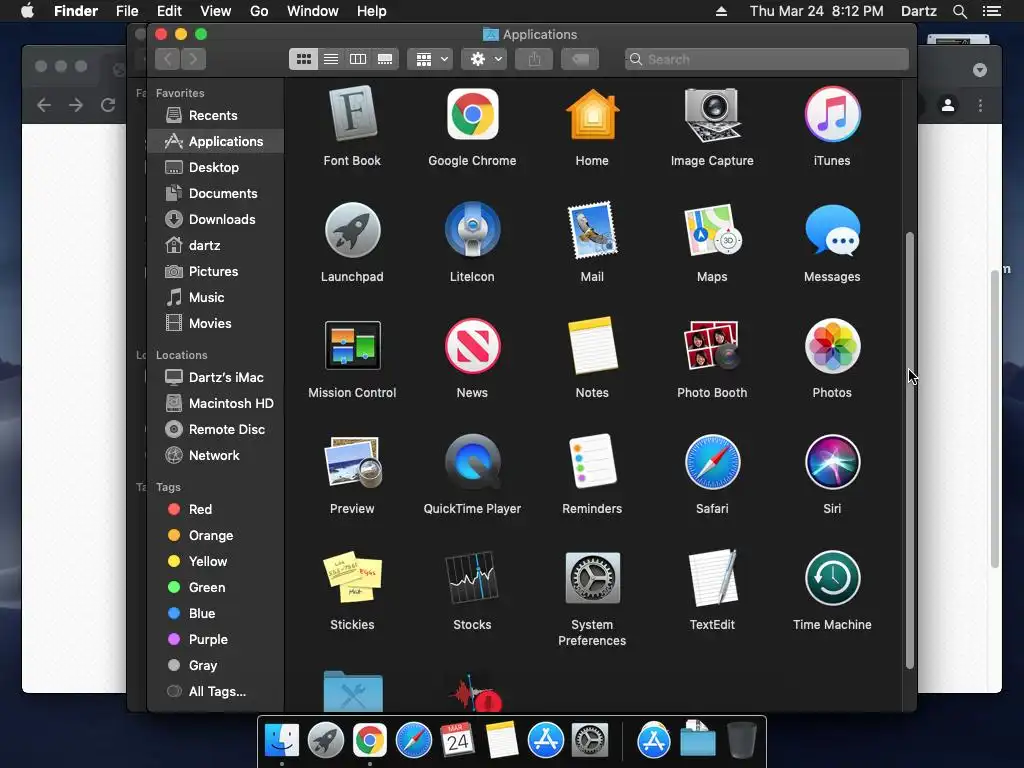
Task: Open the Apple menu
Action: (27, 11)
